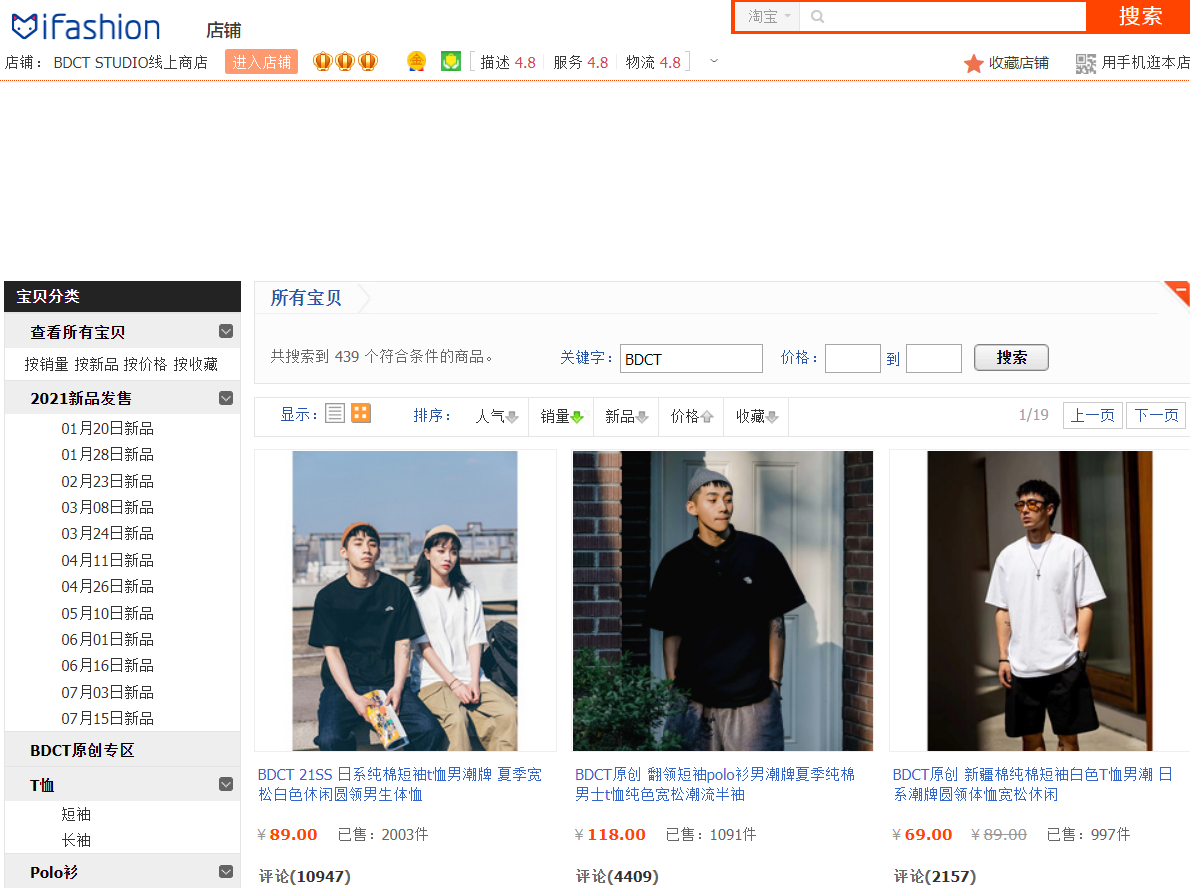Open 评论(10947) reviews
Screen dimensions: 1190x888
click(304, 877)
